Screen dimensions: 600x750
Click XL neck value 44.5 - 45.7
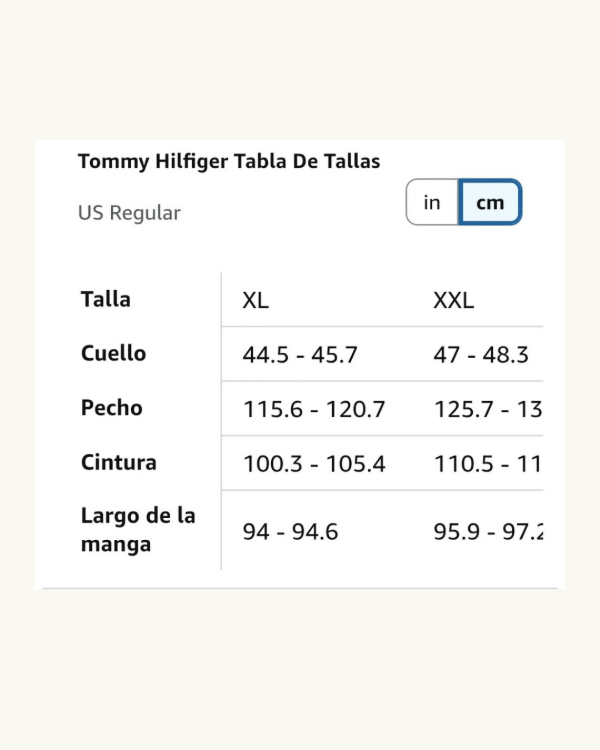click(x=300, y=354)
